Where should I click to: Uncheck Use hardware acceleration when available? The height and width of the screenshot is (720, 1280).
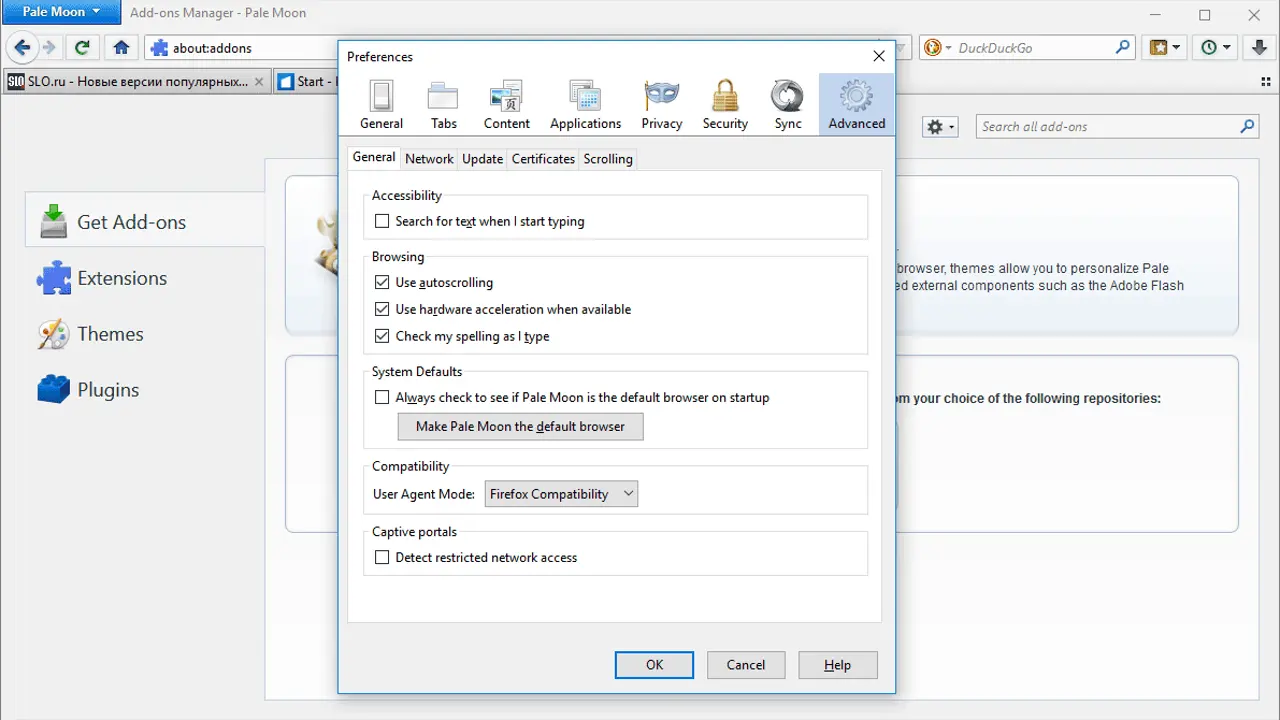(382, 309)
